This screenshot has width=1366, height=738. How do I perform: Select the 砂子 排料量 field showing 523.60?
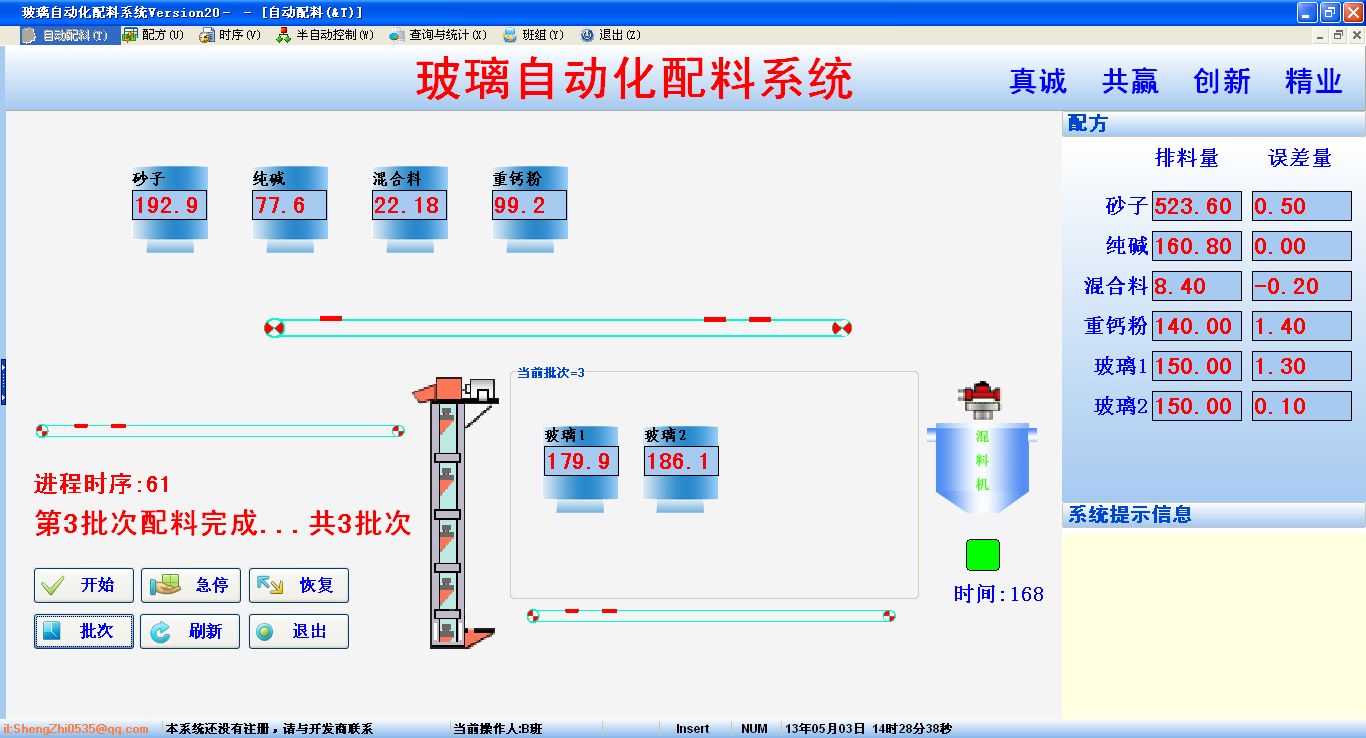click(1197, 206)
